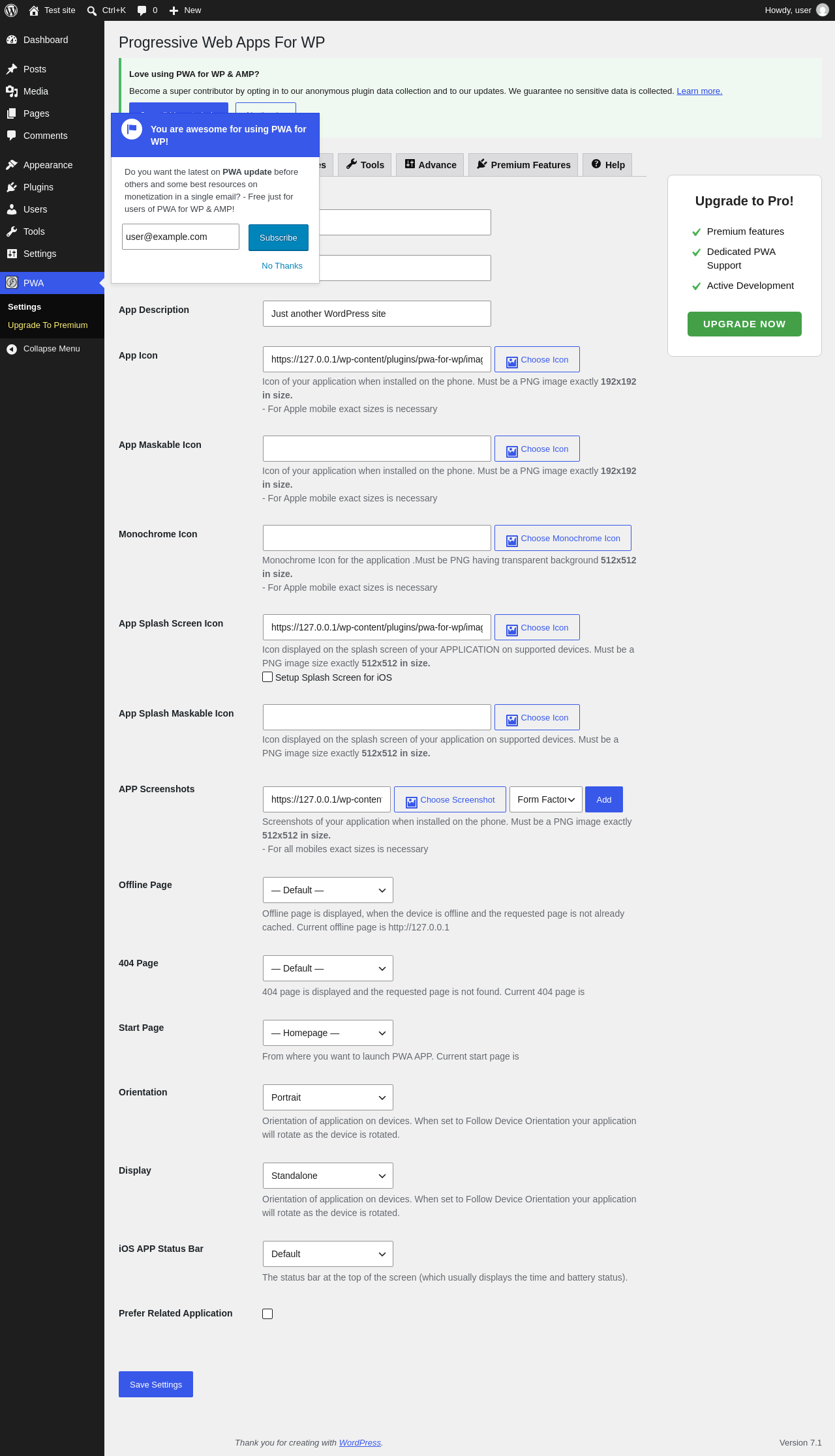
Task: Open the Start Page dropdown
Action: [328, 1033]
